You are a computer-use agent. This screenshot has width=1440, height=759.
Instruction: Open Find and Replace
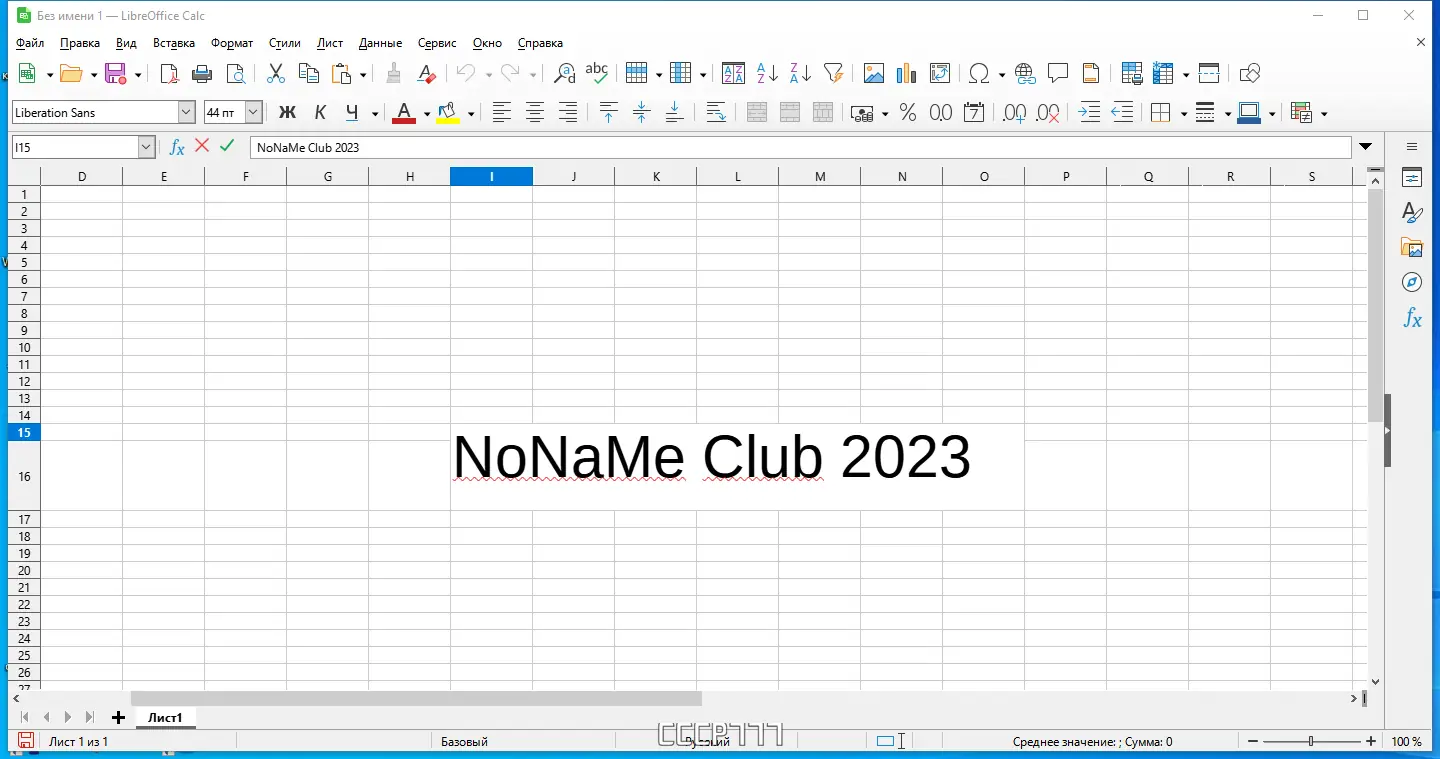point(565,73)
